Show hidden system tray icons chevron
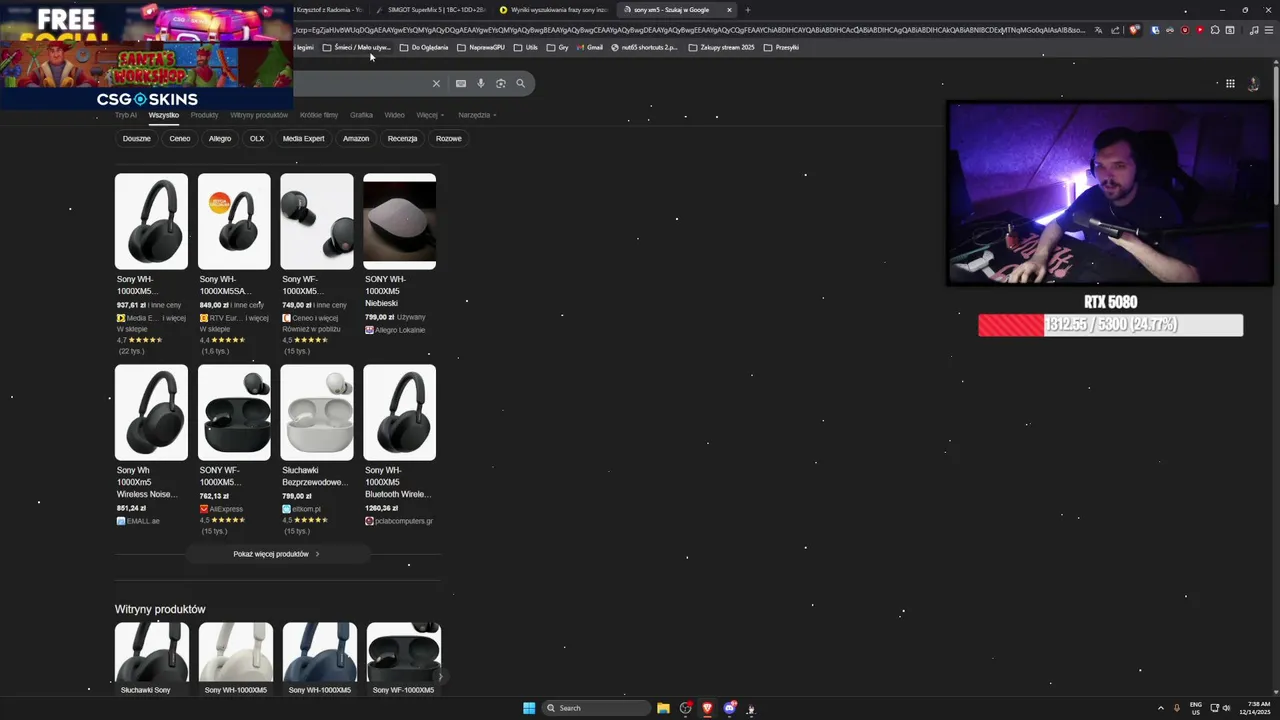1280x720 pixels. click(x=1161, y=708)
